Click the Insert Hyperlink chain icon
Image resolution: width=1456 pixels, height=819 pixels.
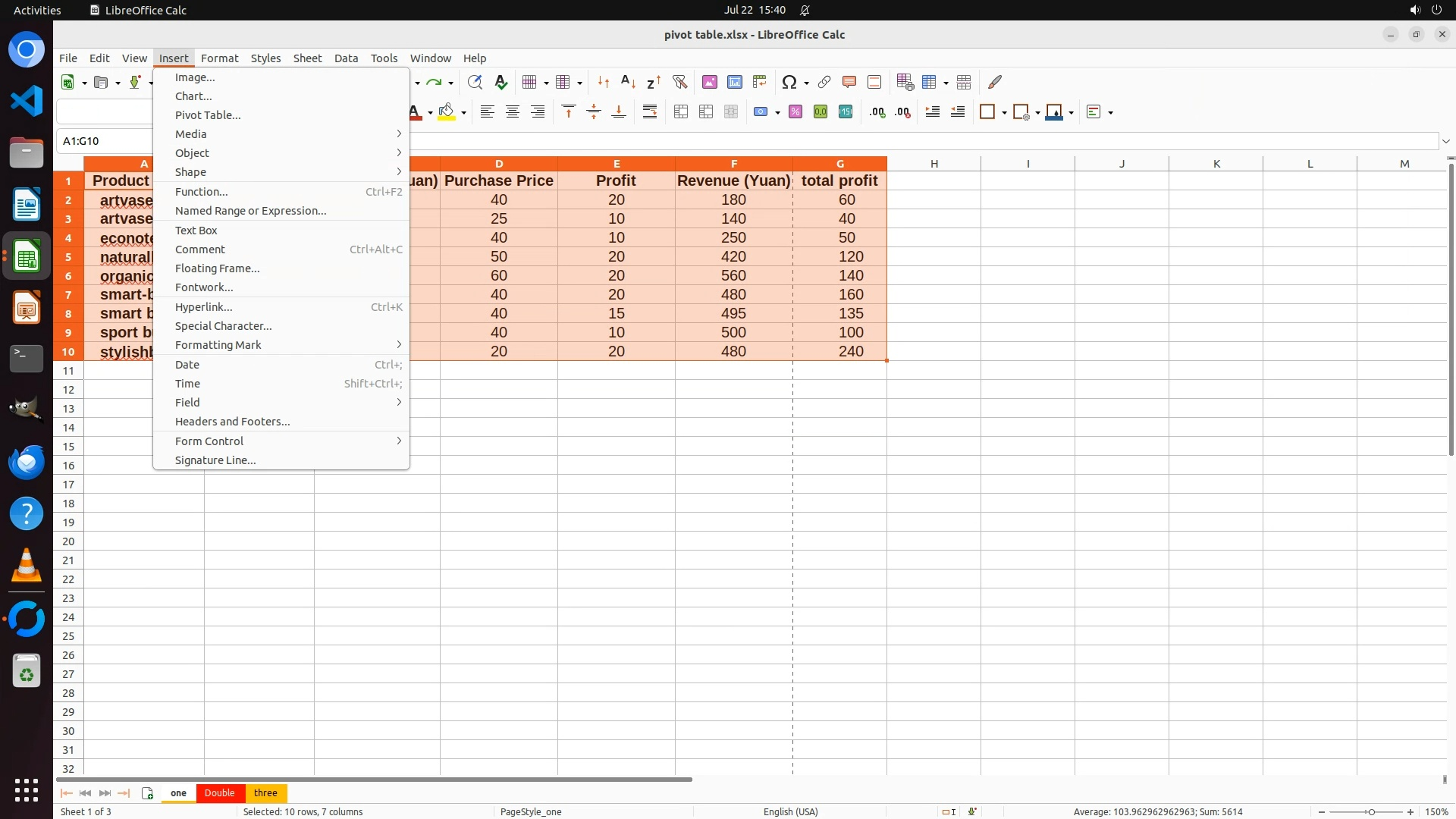(x=824, y=82)
